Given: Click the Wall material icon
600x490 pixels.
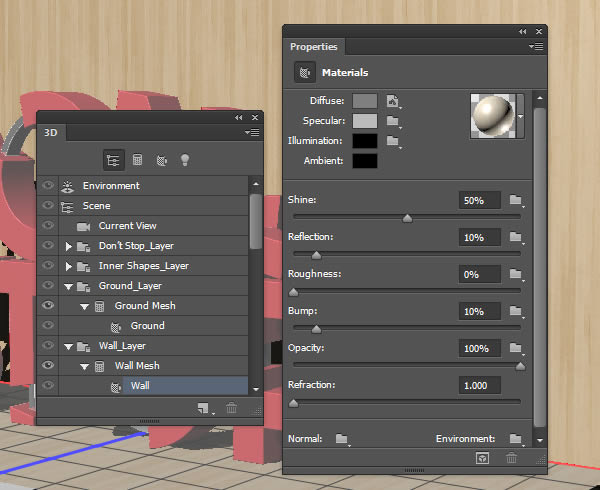Looking at the screenshot, I should (116, 387).
